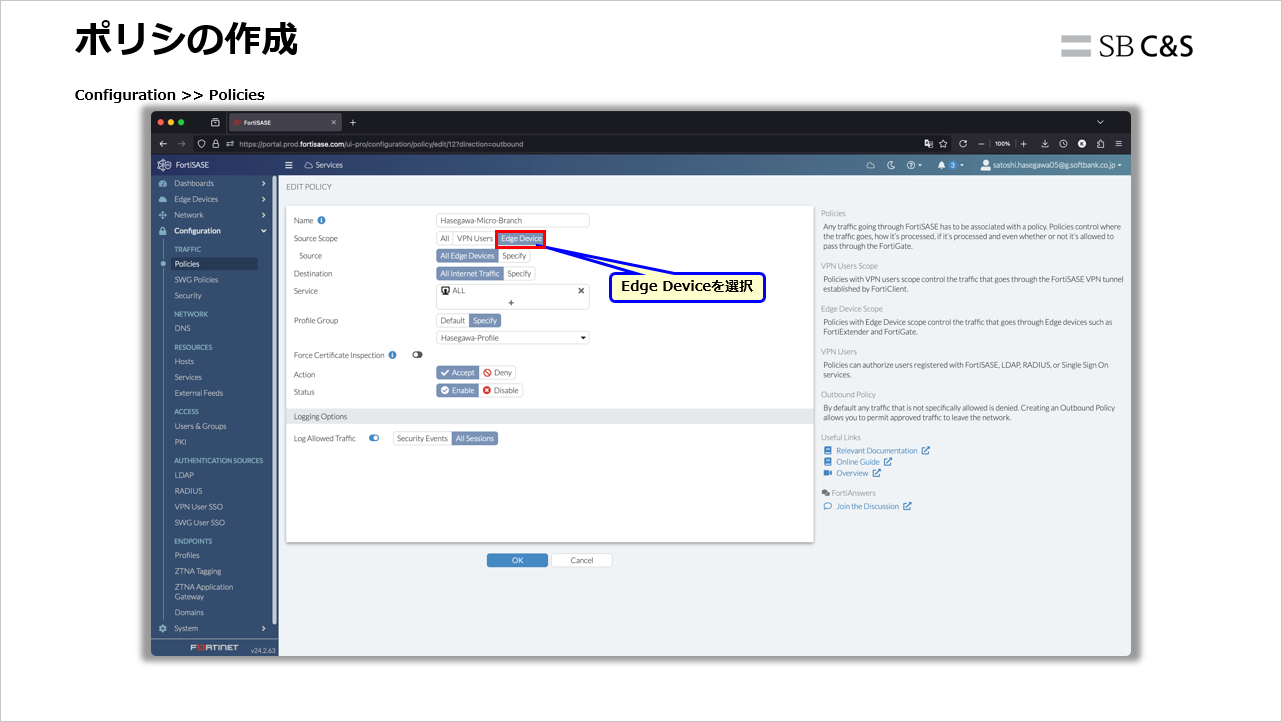Open the help question mark menu
This screenshot has width=1282, height=722.
[914, 165]
